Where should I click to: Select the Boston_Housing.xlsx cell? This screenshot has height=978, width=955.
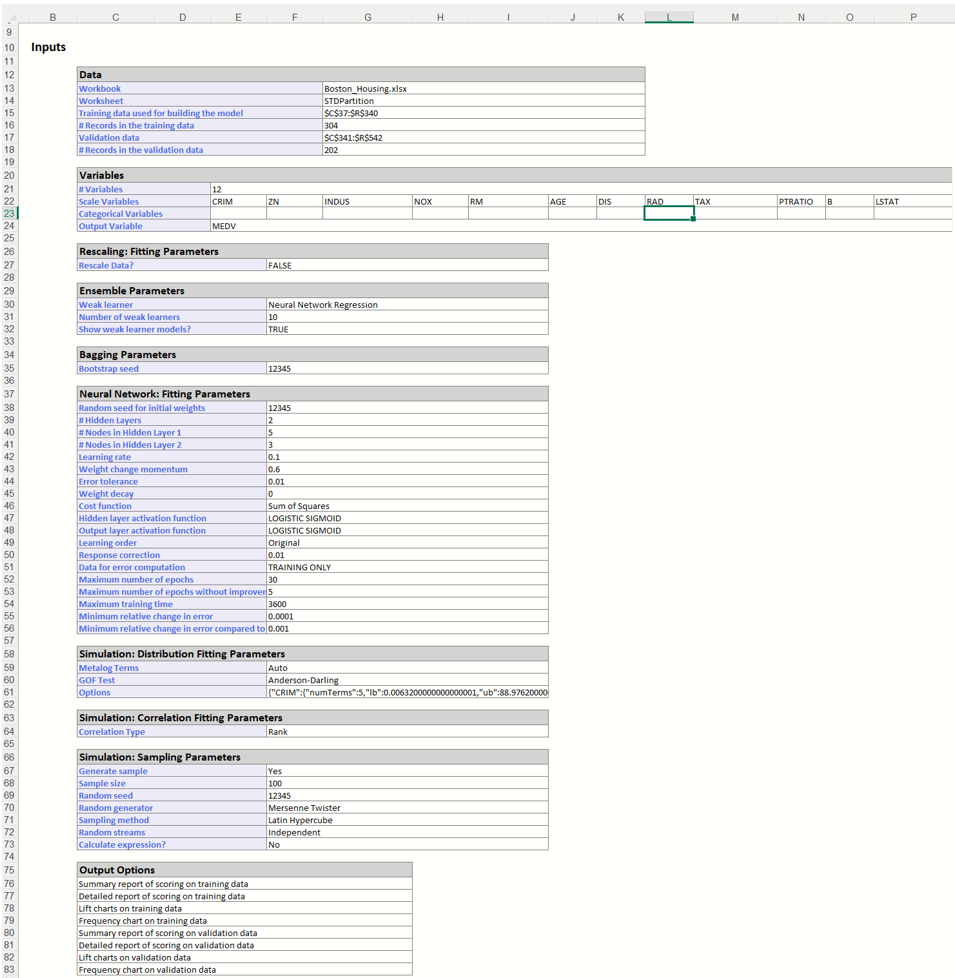(x=365, y=89)
